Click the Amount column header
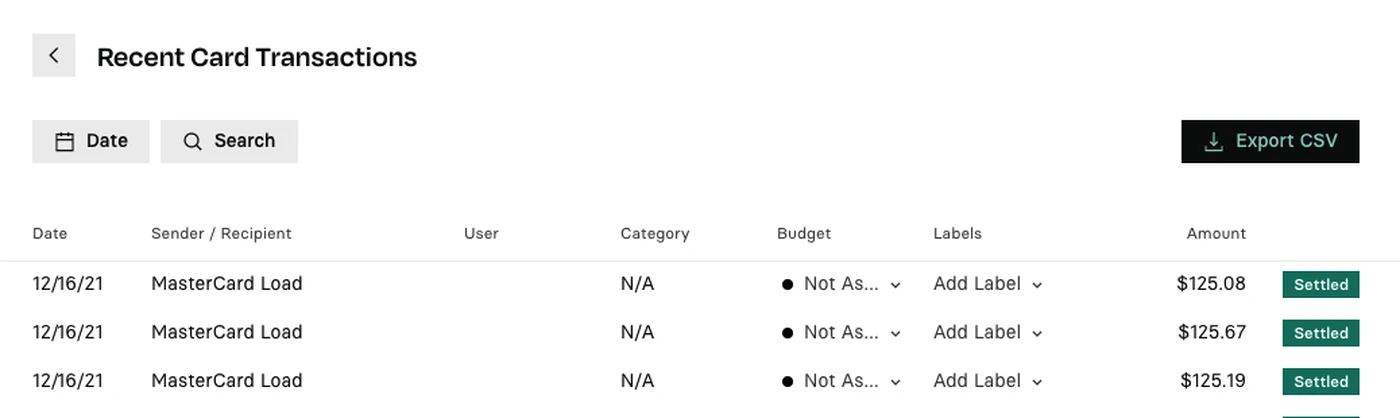The width and height of the screenshot is (1400, 418). [1216, 233]
